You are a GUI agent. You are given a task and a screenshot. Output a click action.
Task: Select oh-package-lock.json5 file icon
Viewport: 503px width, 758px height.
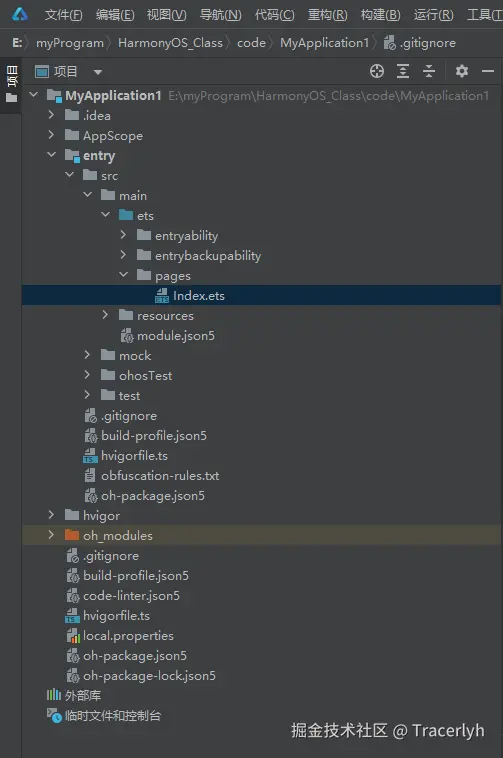coord(72,676)
